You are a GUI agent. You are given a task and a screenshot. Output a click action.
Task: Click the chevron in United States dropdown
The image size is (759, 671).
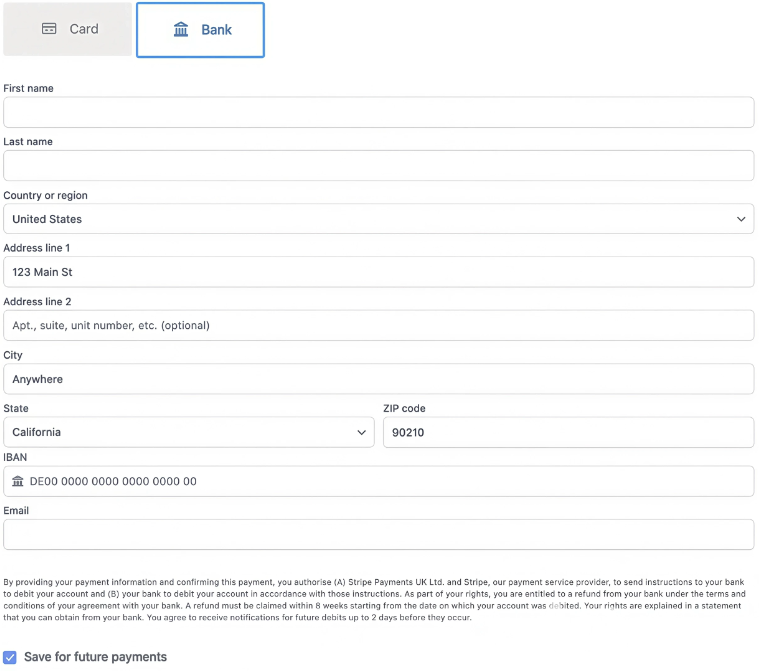coord(741,219)
